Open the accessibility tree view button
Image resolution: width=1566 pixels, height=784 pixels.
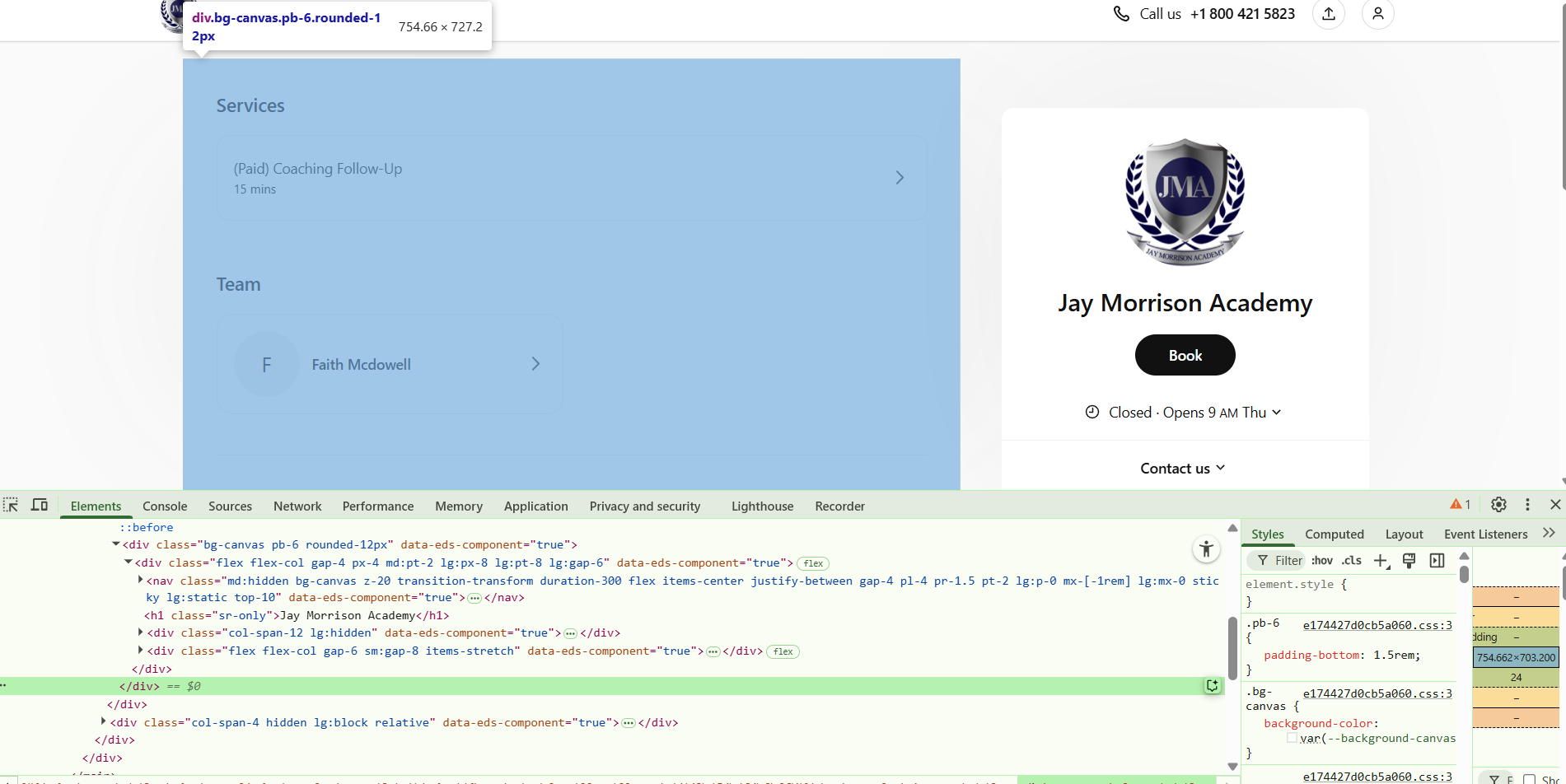[x=1206, y=549]
